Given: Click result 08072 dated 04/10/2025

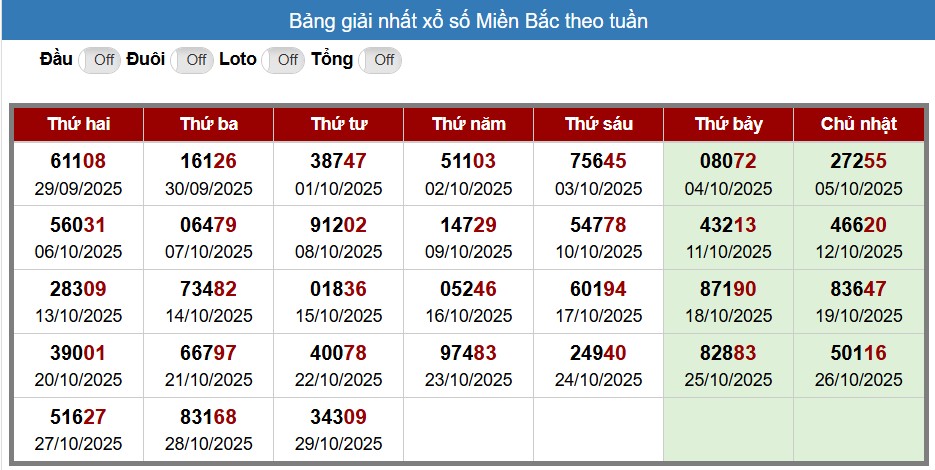Looking at the screenshot, I should [729, 161].
